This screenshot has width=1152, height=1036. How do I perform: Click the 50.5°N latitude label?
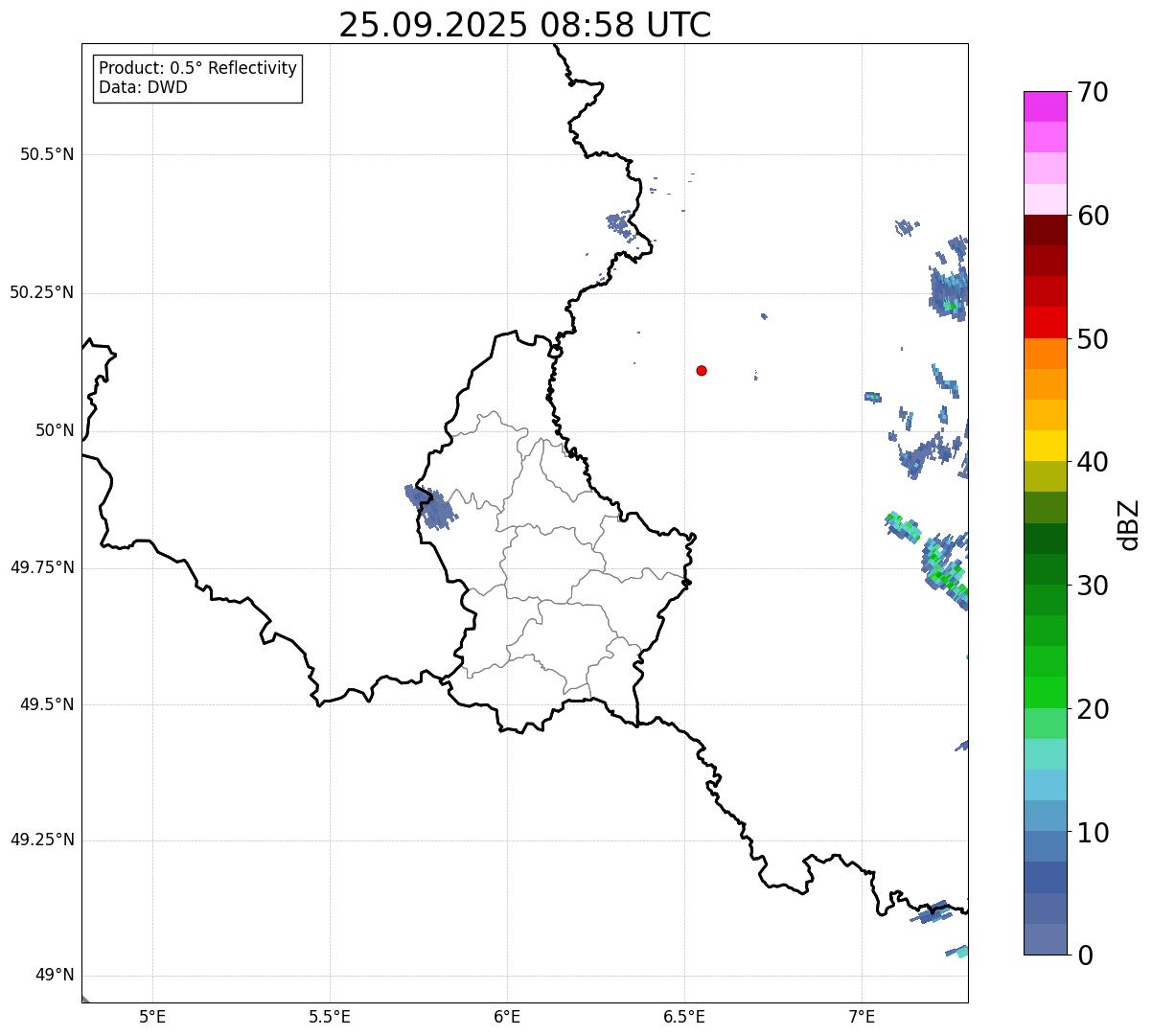pos(46,154)
